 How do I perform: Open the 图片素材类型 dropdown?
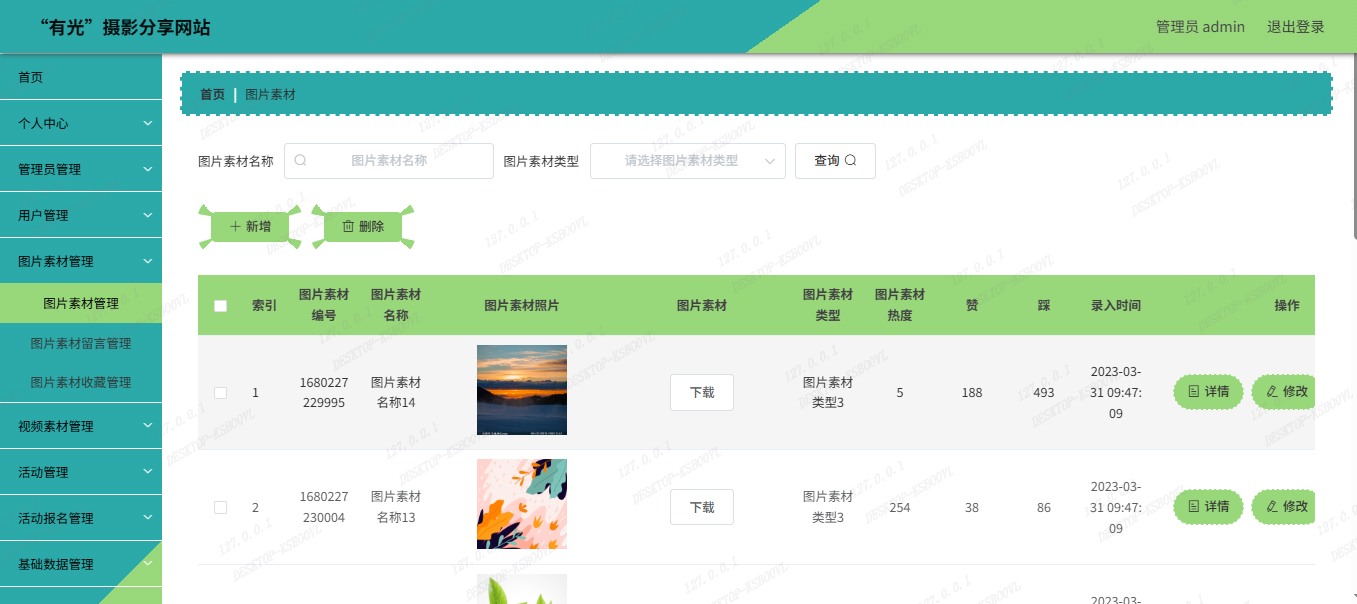click(687, 161)
